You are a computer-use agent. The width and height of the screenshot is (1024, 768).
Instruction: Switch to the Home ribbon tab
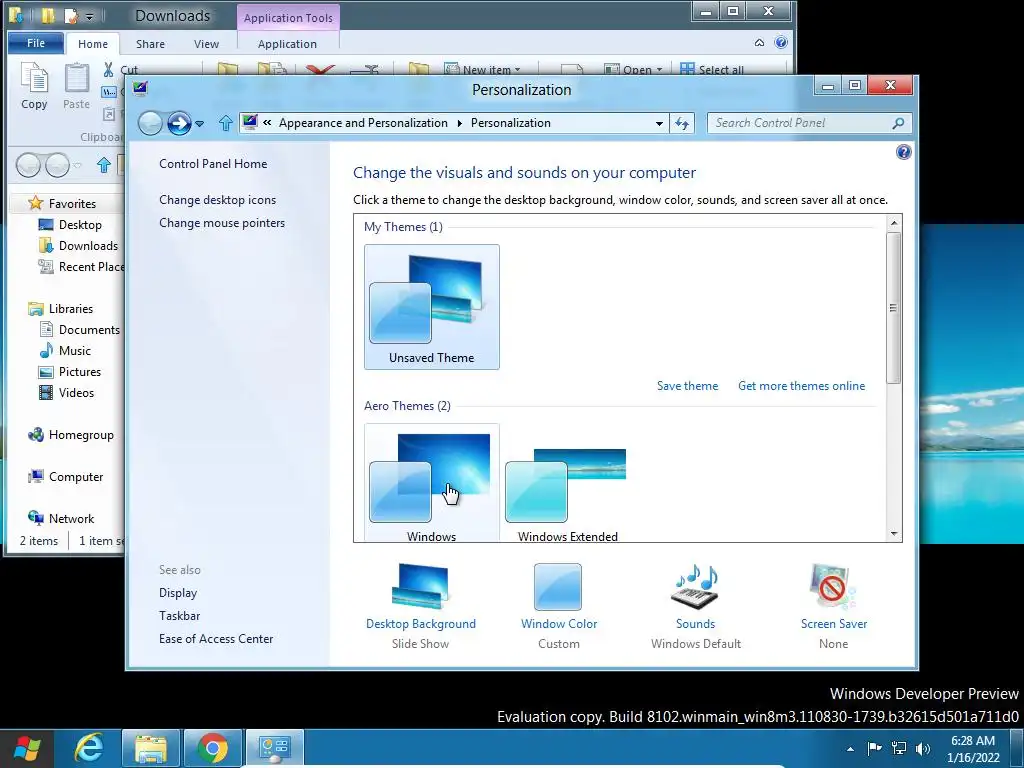point(93,44)
